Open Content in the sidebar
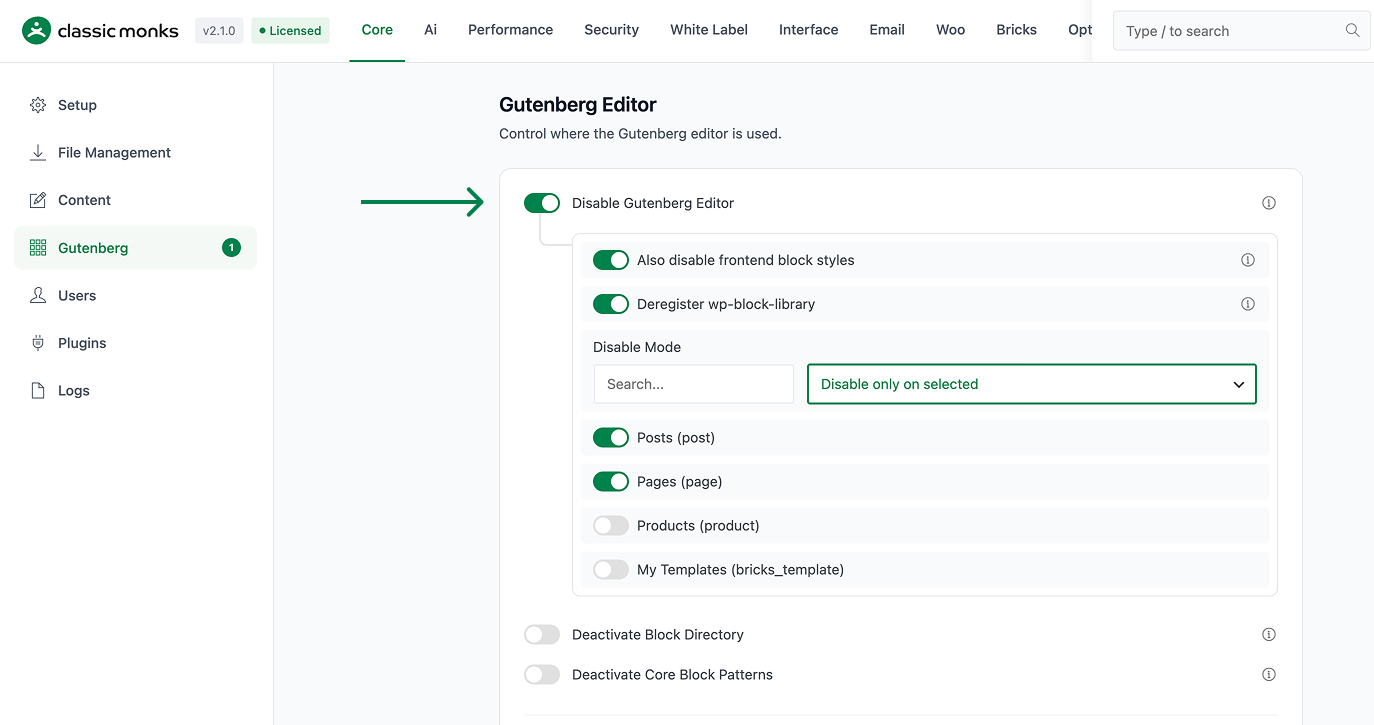The height and width of the screenshot is (725, 1374). [x=135, y=200]
